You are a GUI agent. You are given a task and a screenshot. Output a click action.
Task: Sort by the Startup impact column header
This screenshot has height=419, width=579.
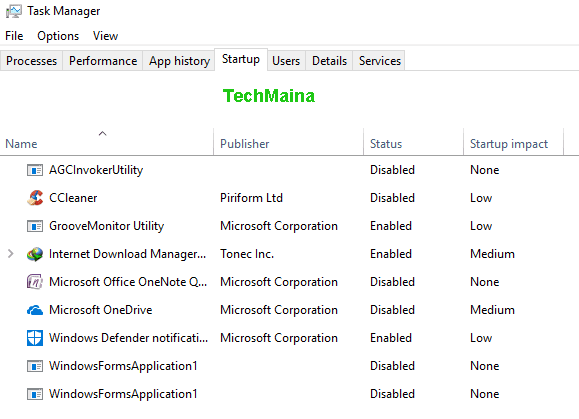tap(513, 142)
